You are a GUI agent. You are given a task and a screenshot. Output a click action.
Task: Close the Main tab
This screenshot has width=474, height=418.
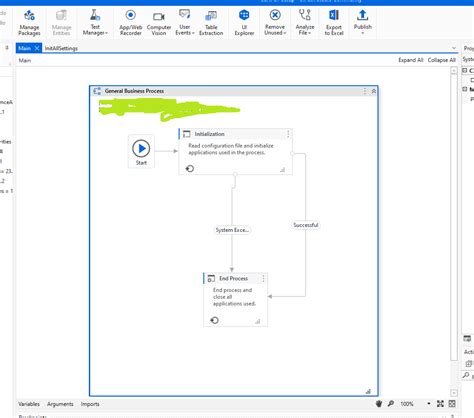[x=37, y=48]
